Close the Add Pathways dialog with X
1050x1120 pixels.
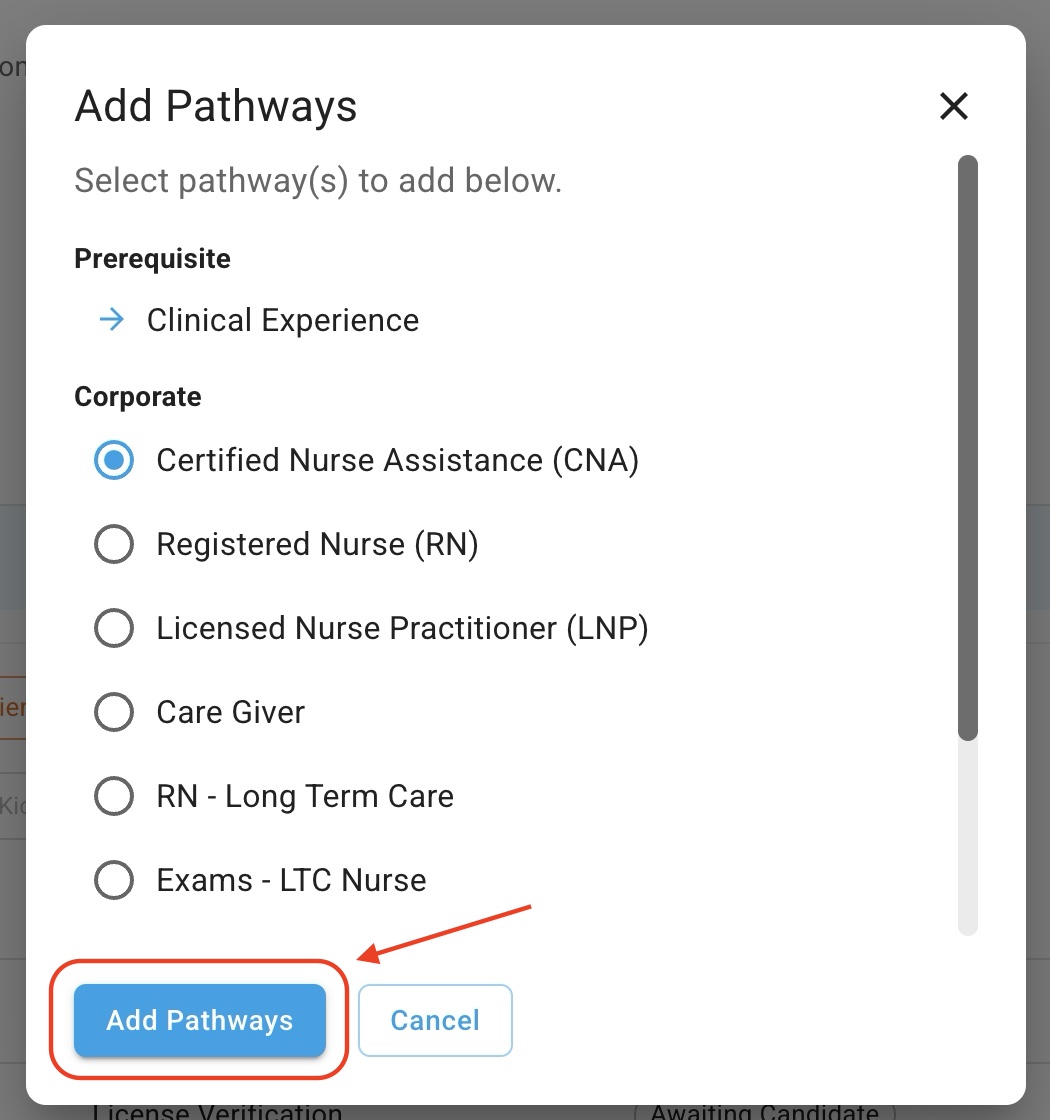tap(954, 106)
